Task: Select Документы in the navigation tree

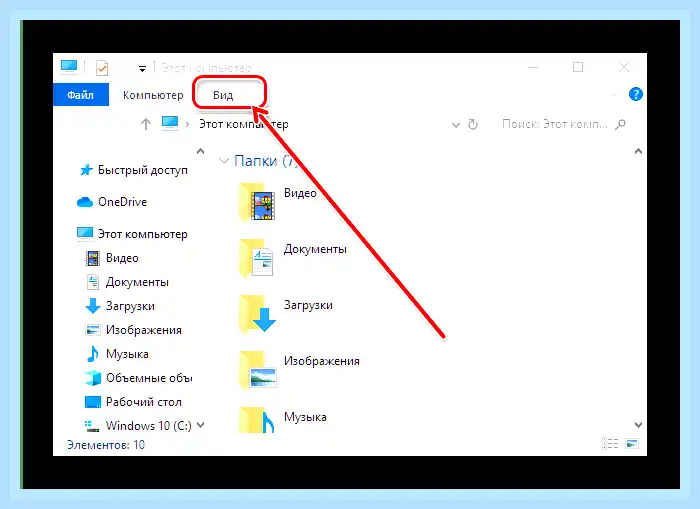Action: [x=137, y=282]
